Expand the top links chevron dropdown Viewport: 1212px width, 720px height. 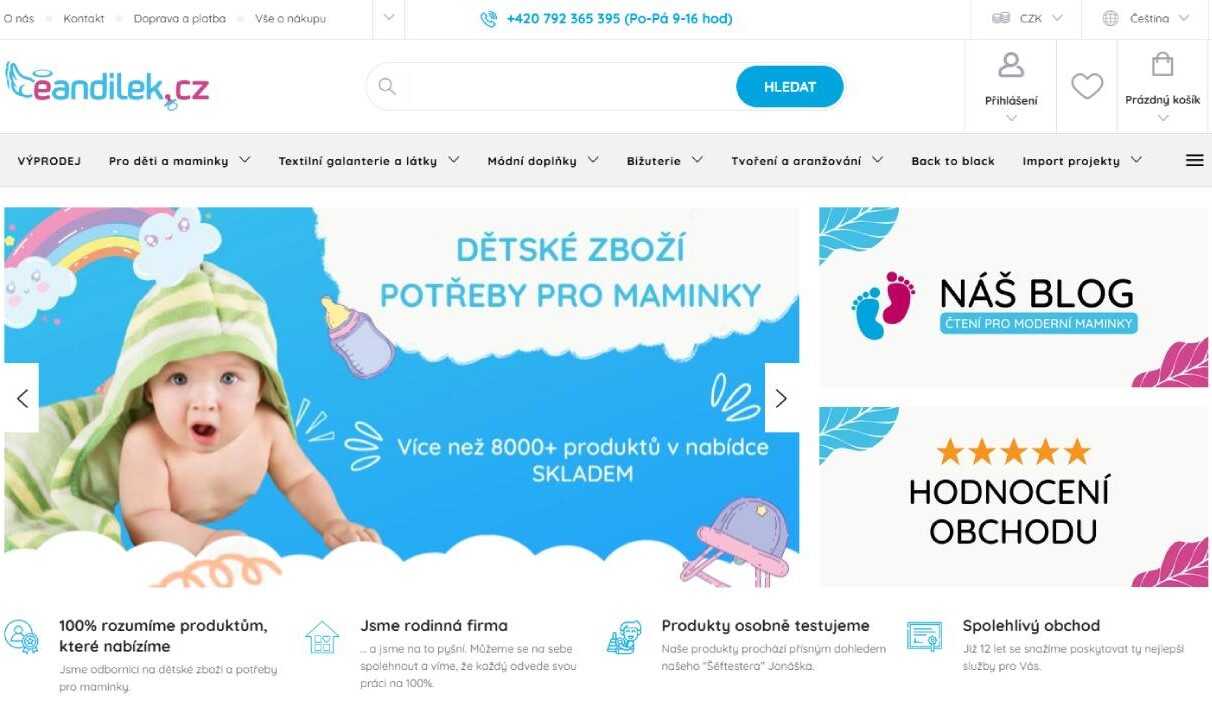[389, 18]
